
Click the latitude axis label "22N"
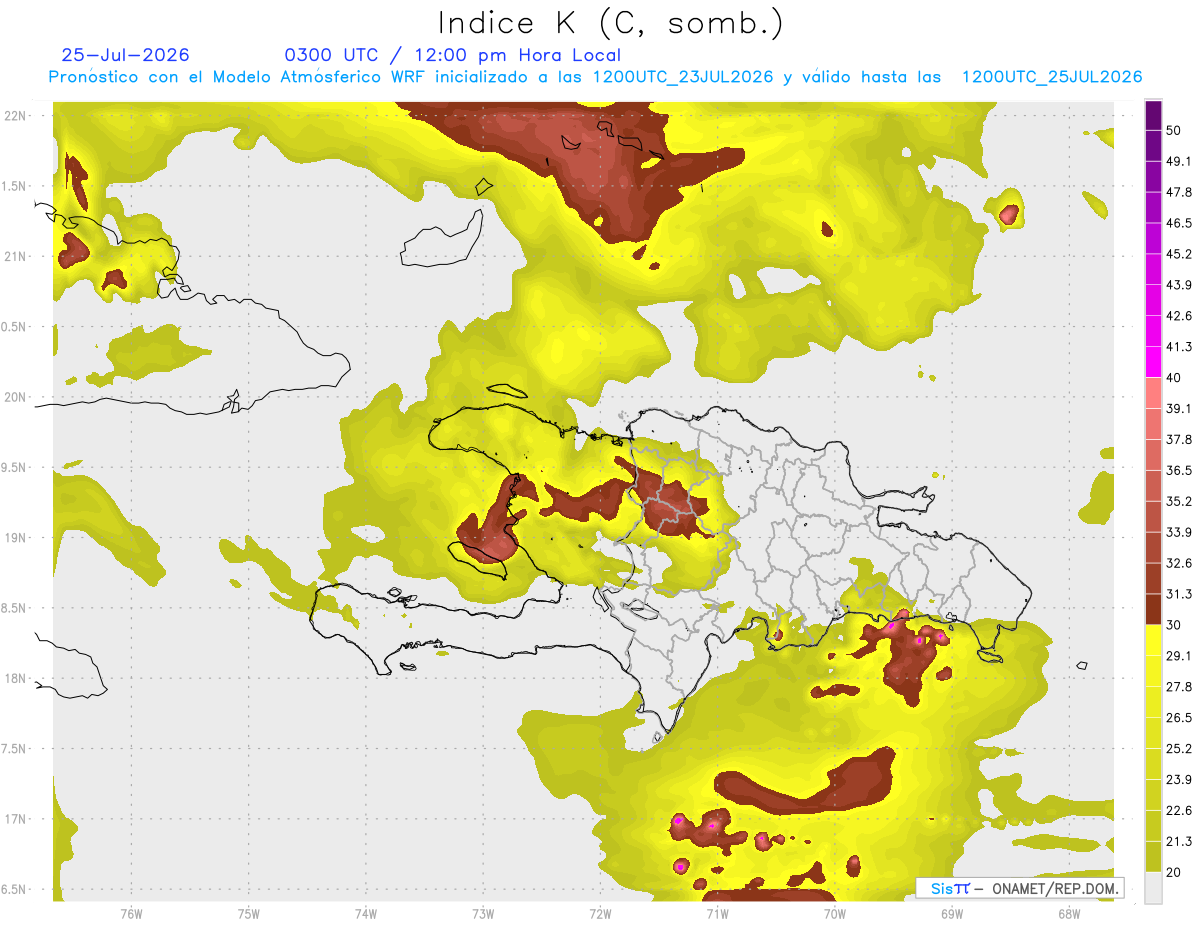coord(15,116)
